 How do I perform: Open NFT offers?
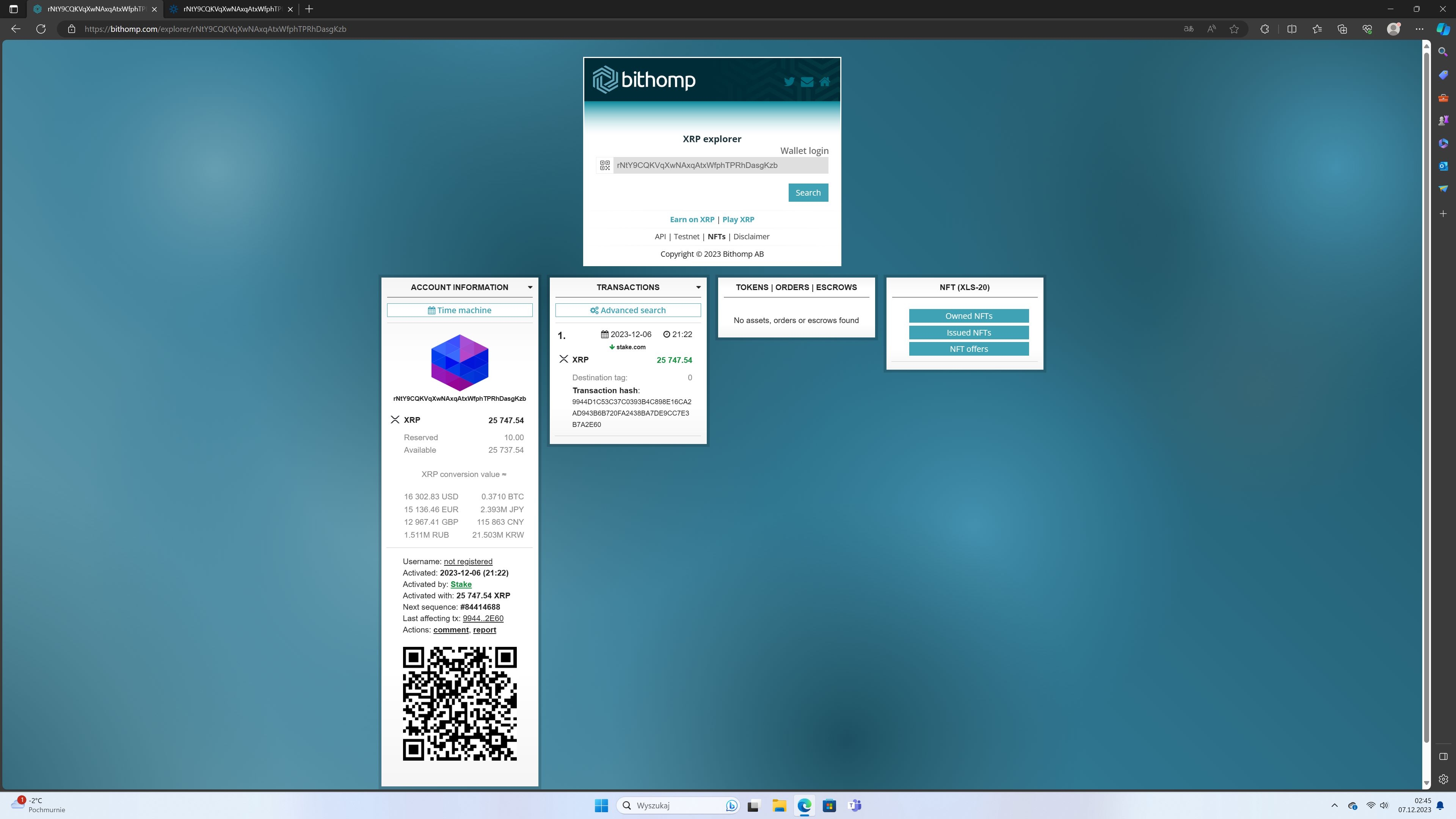(969, 349)
